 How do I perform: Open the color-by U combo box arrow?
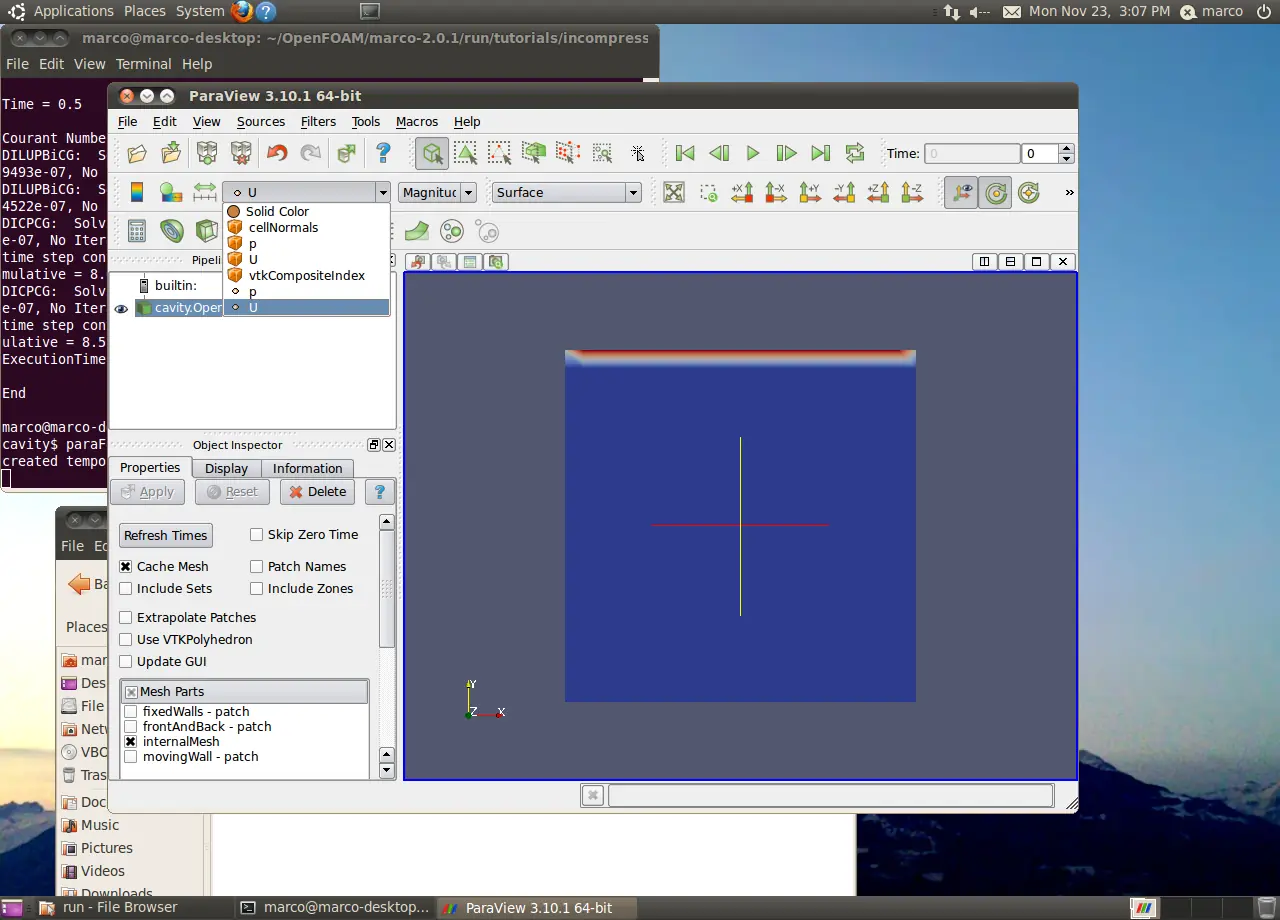click(382, 192)
